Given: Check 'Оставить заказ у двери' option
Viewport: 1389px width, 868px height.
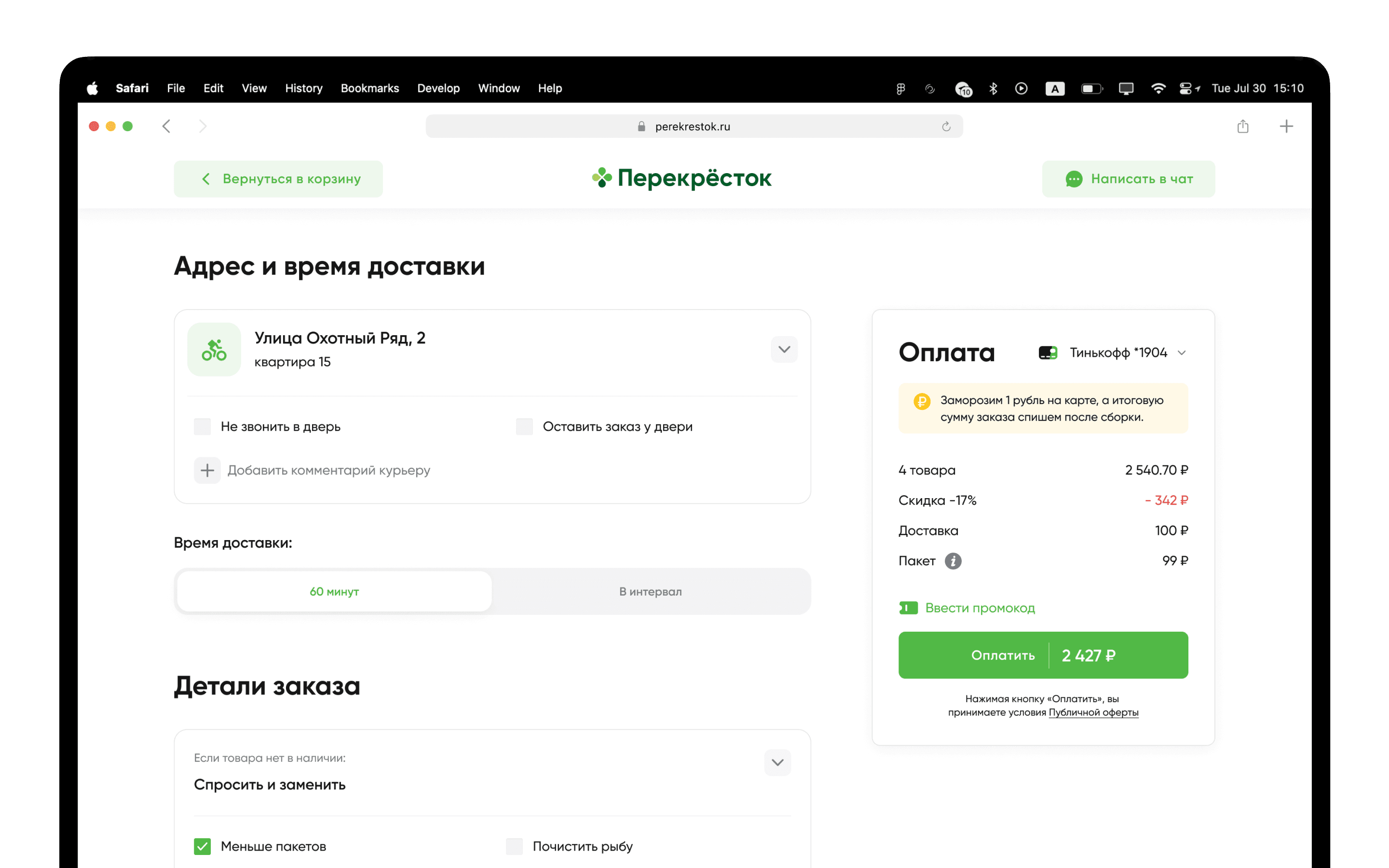Looking at the screenshot, I should point(524,427).
